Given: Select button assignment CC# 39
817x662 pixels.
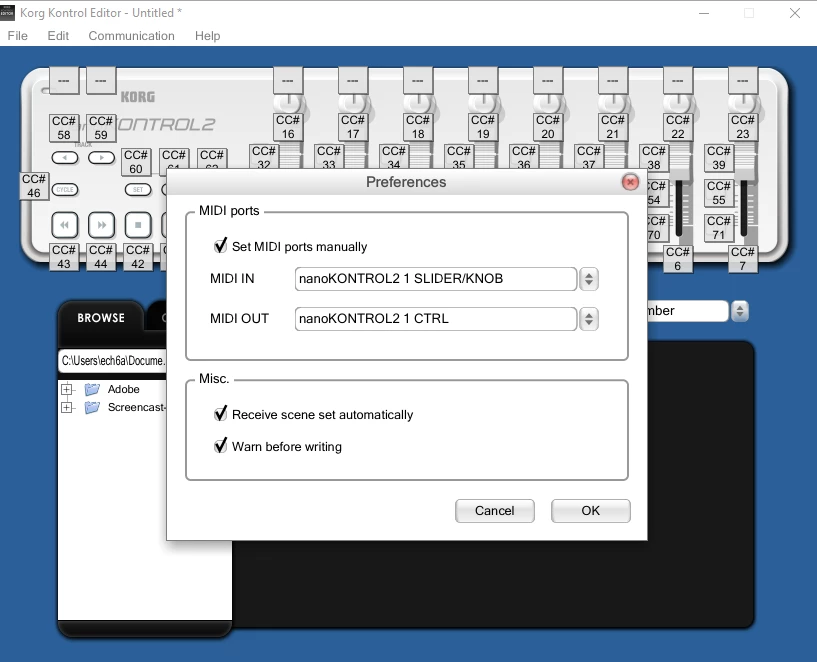Looking at the screenshot, I should coord(719,158).
